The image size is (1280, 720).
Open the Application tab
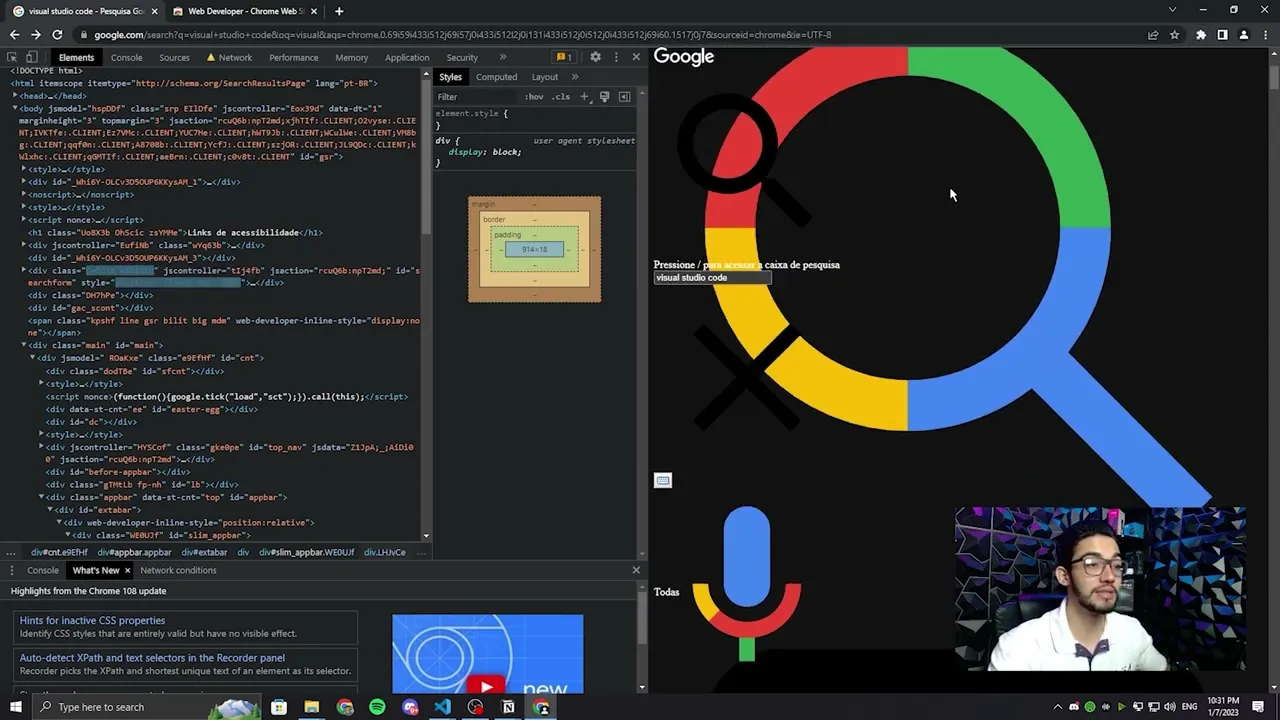pyautogui.click(x=407, y=57)
